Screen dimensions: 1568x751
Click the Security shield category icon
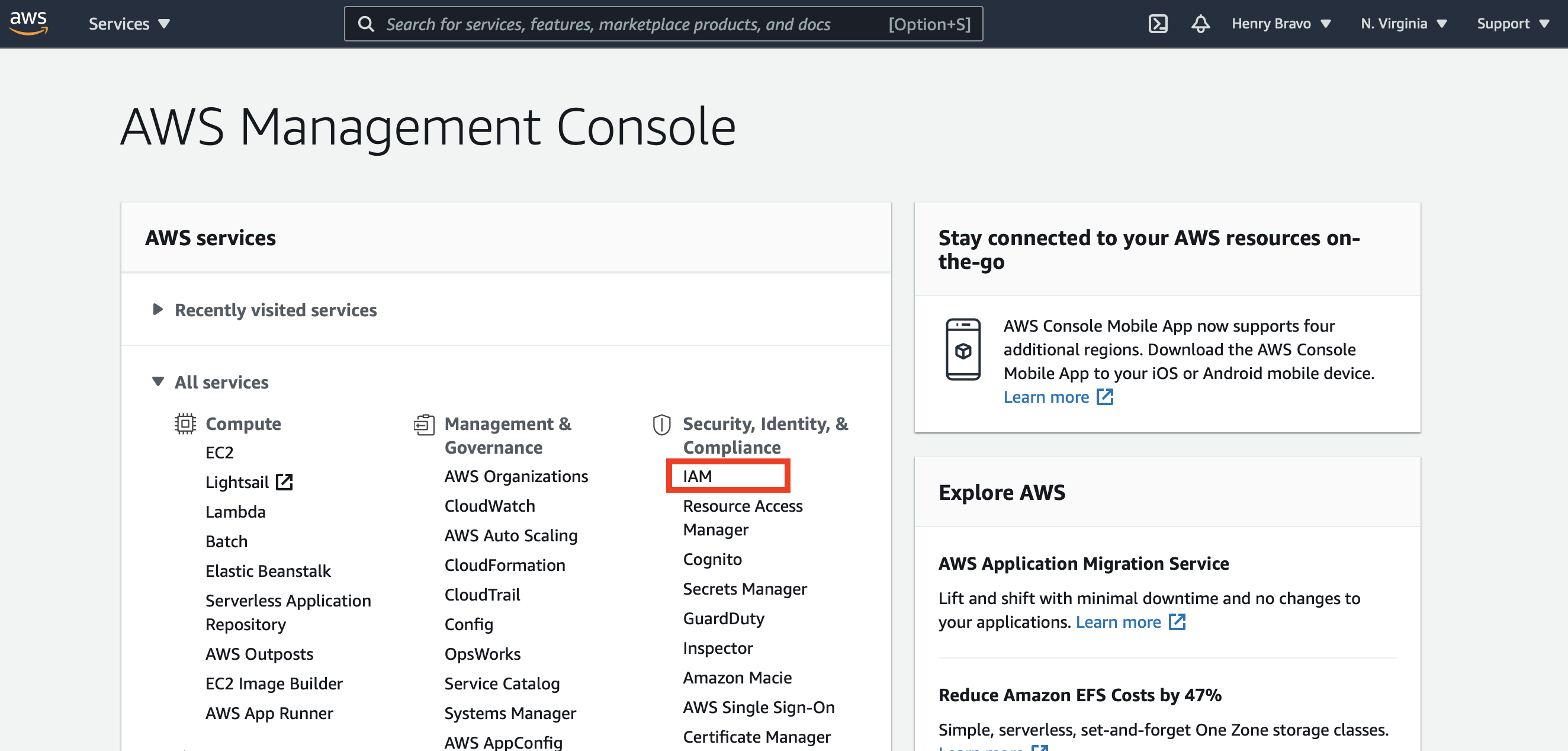tap(661, 424)
